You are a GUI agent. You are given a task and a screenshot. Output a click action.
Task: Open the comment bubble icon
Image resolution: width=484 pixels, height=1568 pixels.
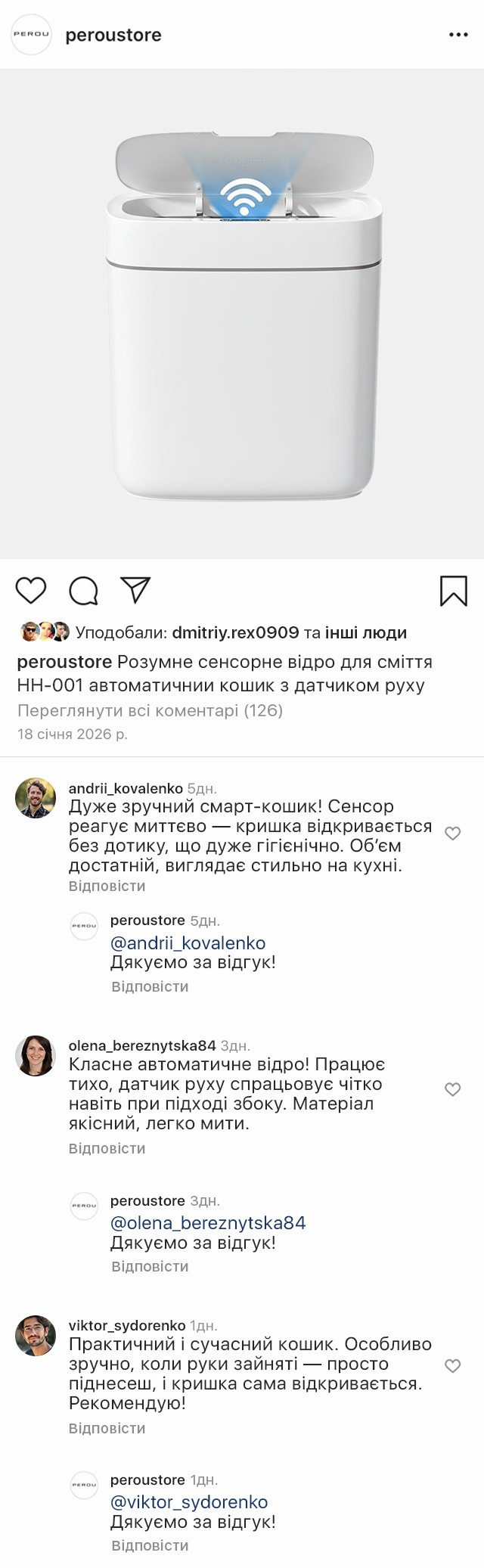(x=83, y=591)
